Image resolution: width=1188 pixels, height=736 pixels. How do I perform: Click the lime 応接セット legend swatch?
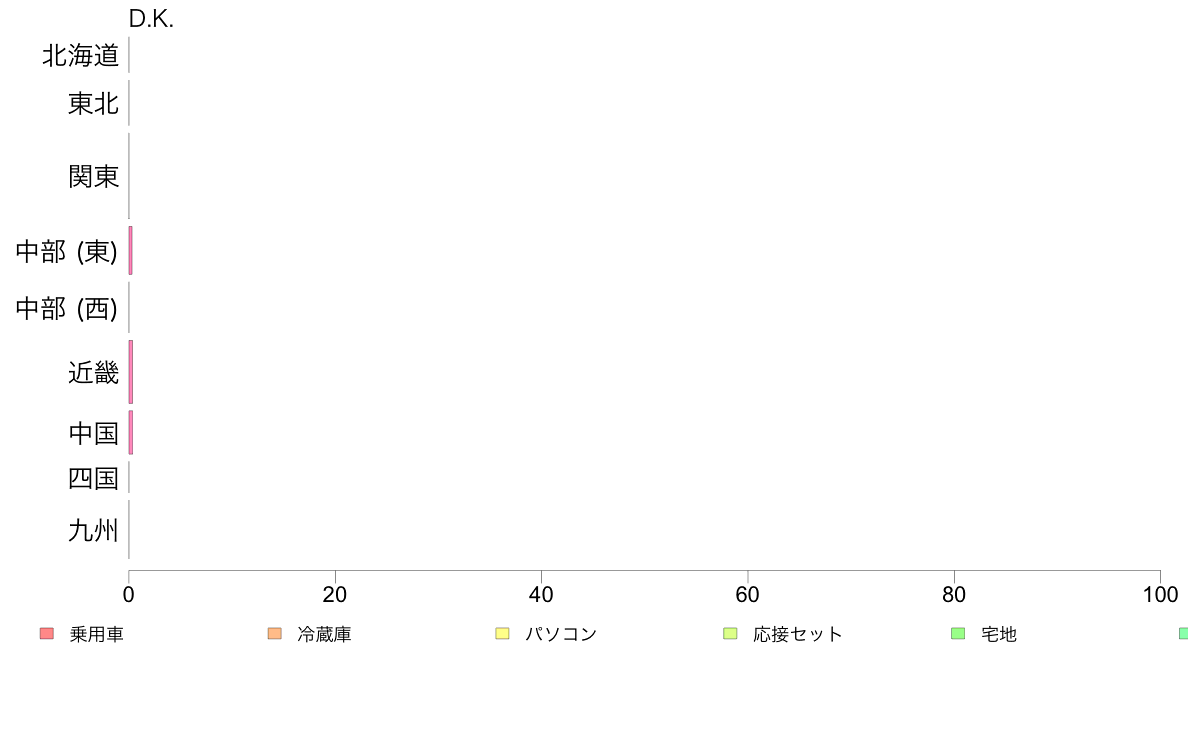click(730, 634)
